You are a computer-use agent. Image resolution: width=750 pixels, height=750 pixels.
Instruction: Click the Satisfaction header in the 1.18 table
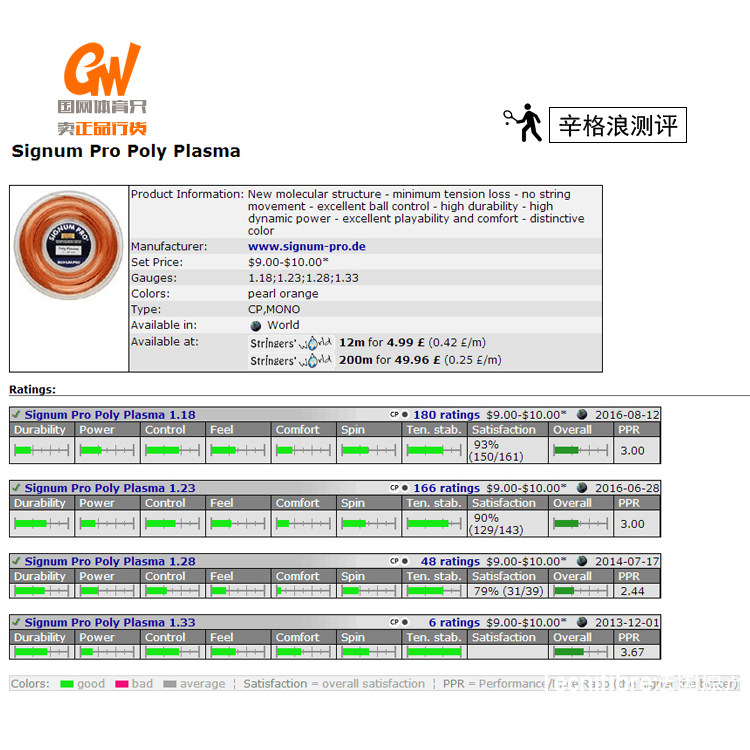(508, 430)
